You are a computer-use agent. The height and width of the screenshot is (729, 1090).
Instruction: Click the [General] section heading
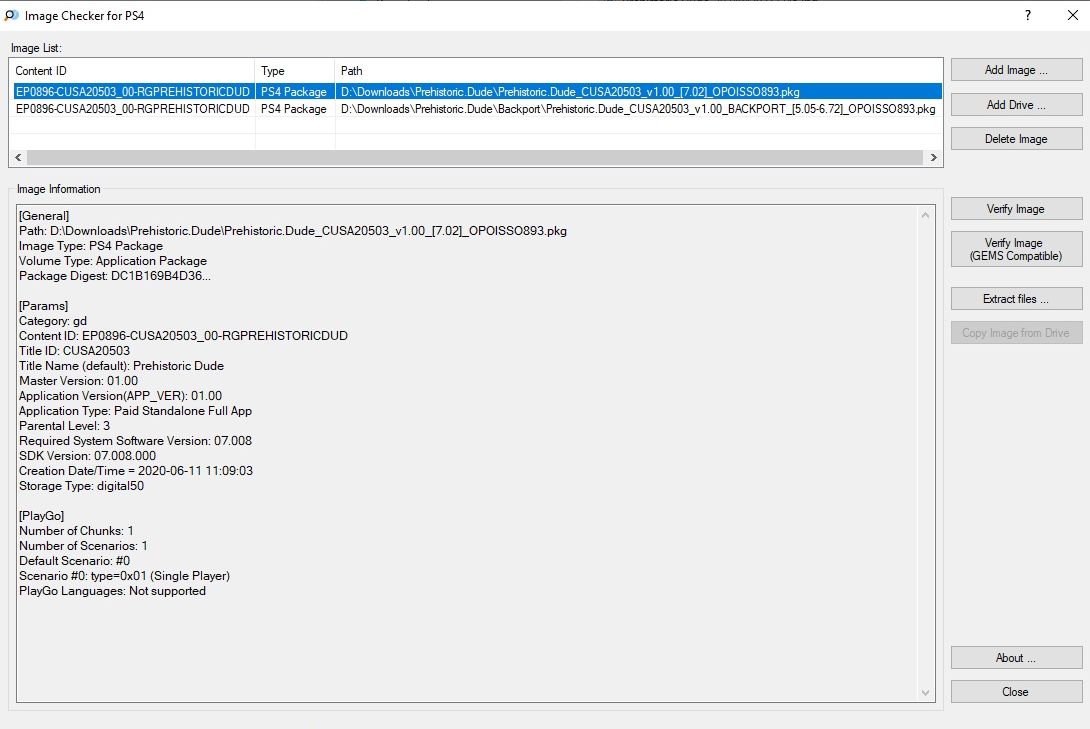pos(44,216)
